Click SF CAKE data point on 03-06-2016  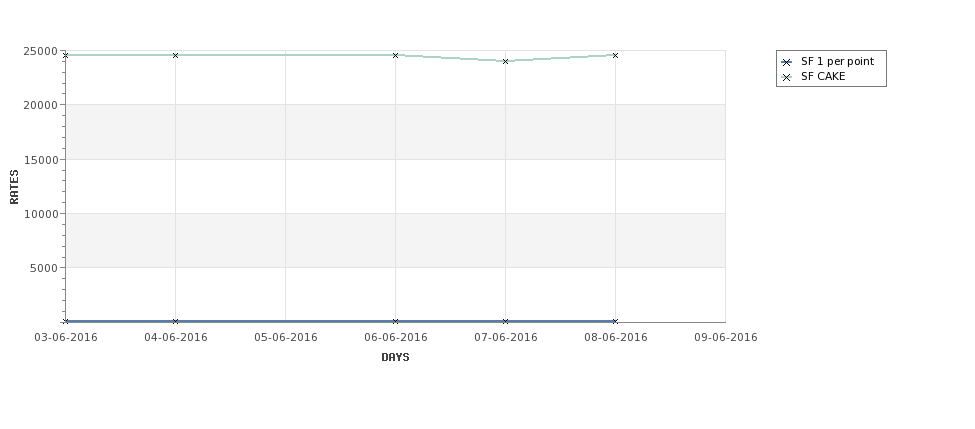click(x=65, y=55)
